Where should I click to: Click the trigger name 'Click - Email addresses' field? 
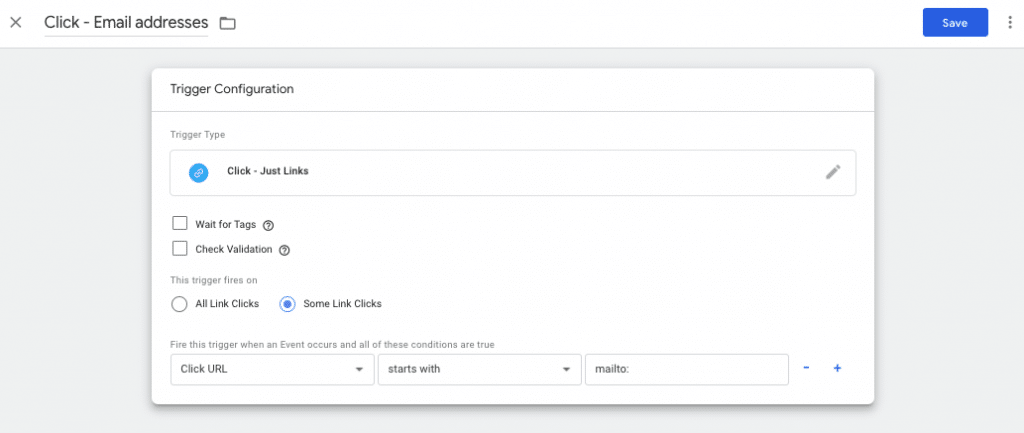click(126, 22)
